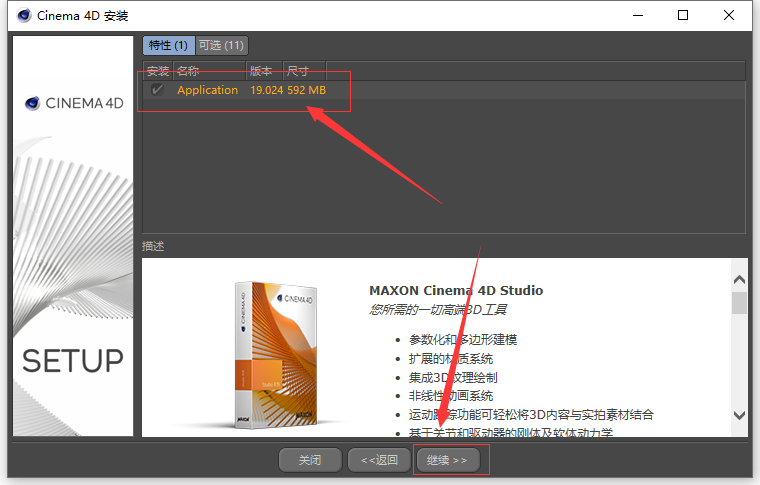760x485 pixels.
Task: Click the 集成3D纹理绘制 bullet text
Action: coord(453,377)
